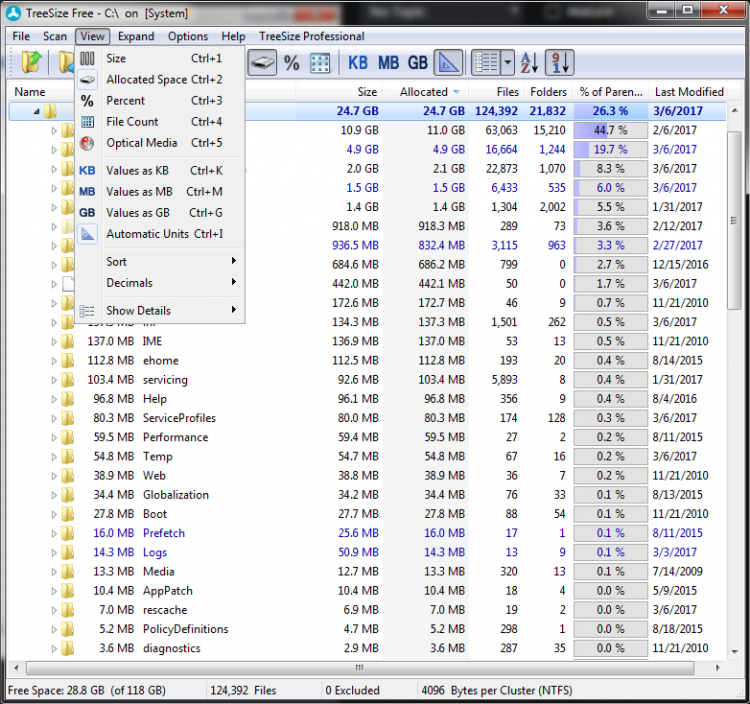The image size is (750, 704).
Task: Sort by name with the A-Z toolbar icon
Action: 530,63
